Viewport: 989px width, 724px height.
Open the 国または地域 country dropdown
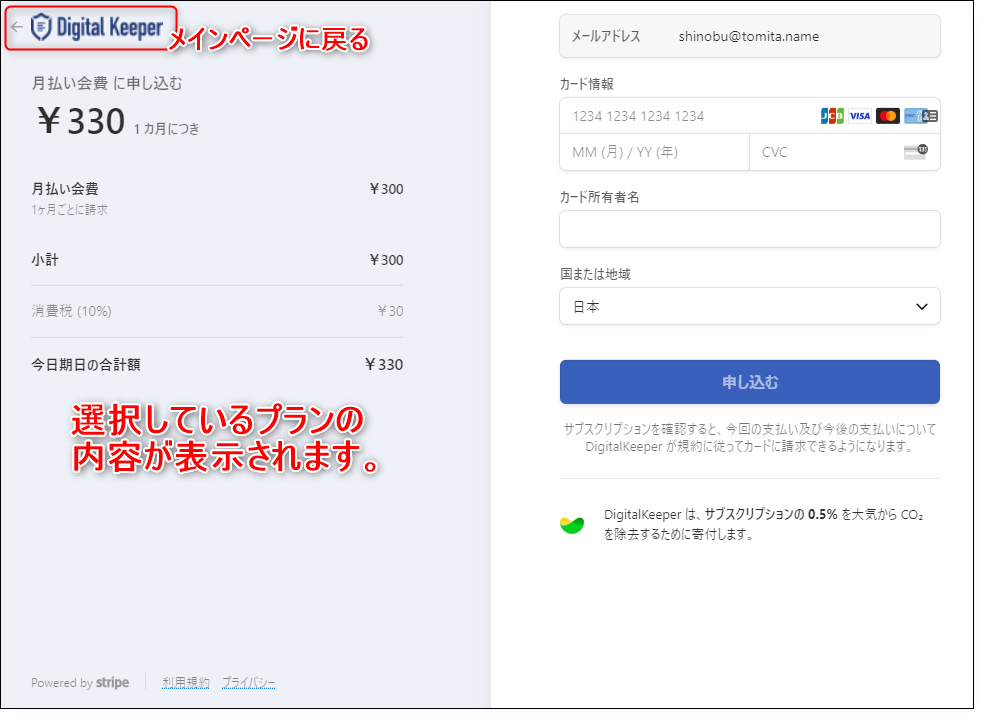point(740,307)
